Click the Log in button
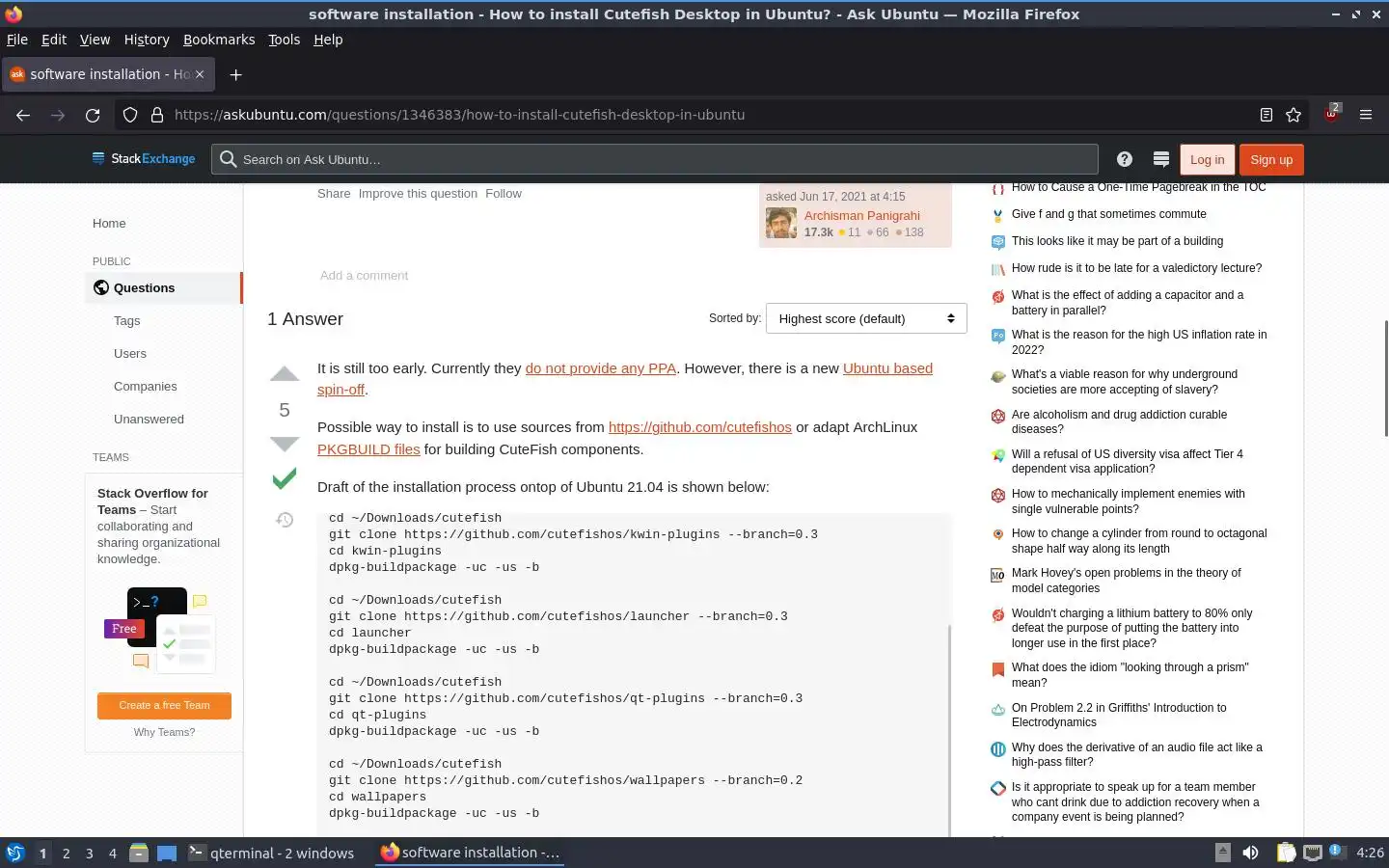The image size is (1389, 868). coord(1207,159)
